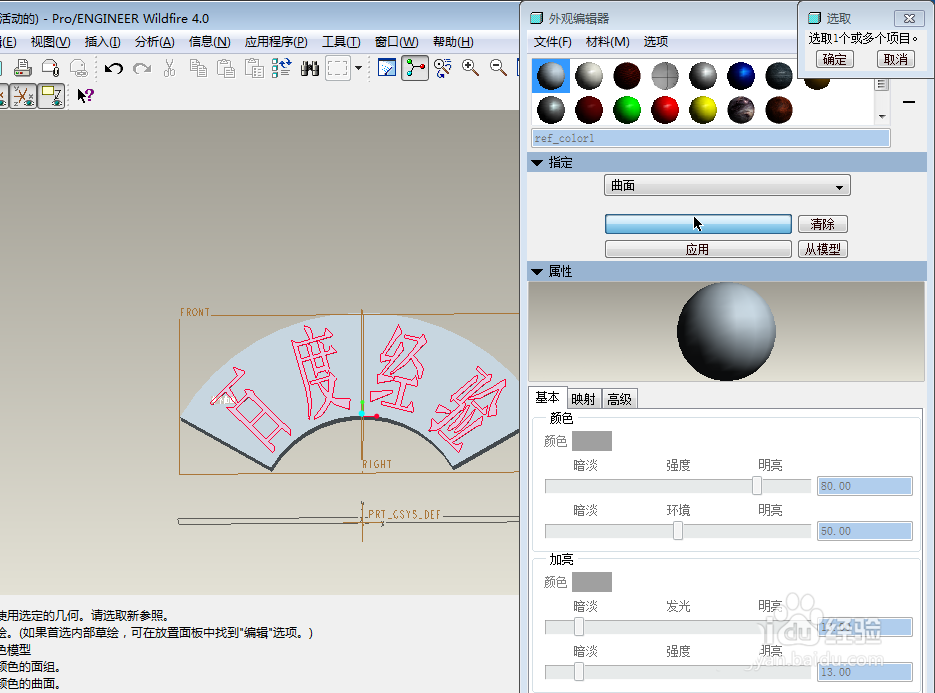
Task: Open the 应用程序(P) menu
Action: [276, 42]
